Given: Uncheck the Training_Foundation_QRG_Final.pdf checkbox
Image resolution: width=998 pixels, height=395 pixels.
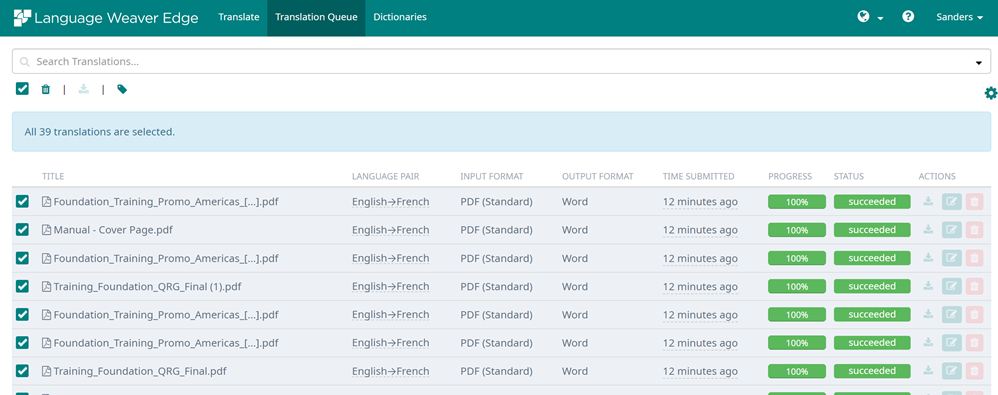Looking at the screenshot, I should pos(22,370).
